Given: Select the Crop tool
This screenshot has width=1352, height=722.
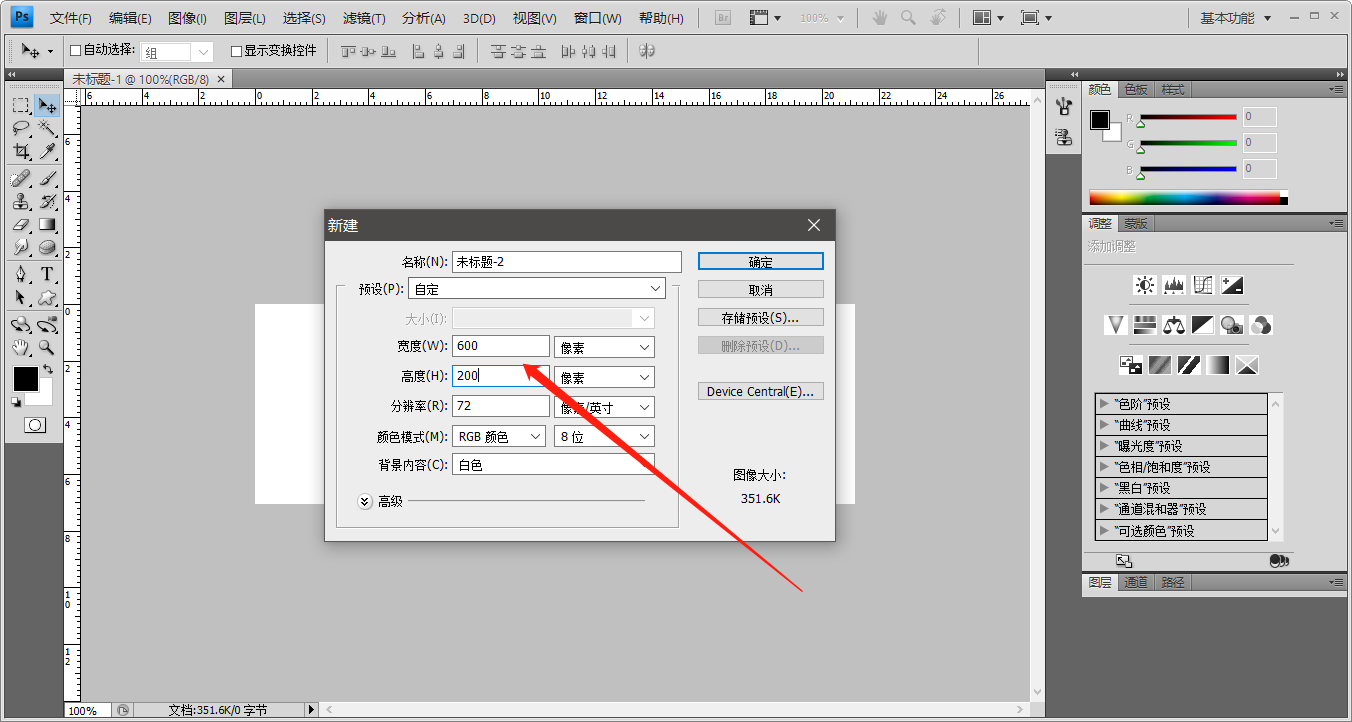Looking at the screenshot, I should coord(20,151).
